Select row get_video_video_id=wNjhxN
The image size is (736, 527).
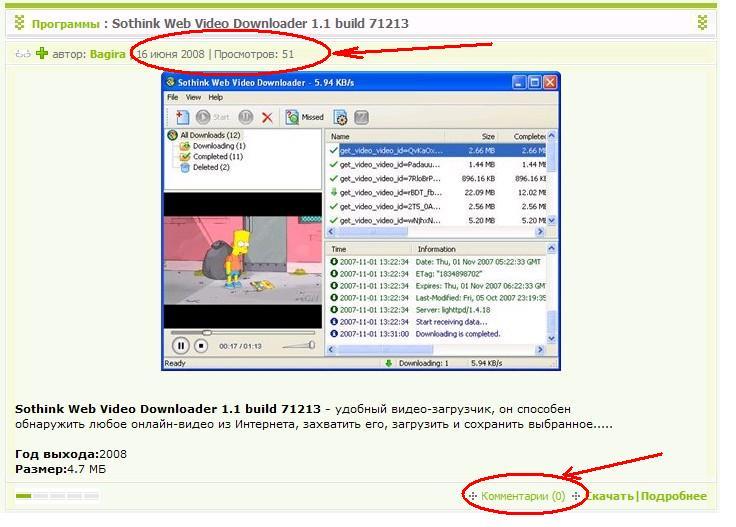(x=437, y=220)
